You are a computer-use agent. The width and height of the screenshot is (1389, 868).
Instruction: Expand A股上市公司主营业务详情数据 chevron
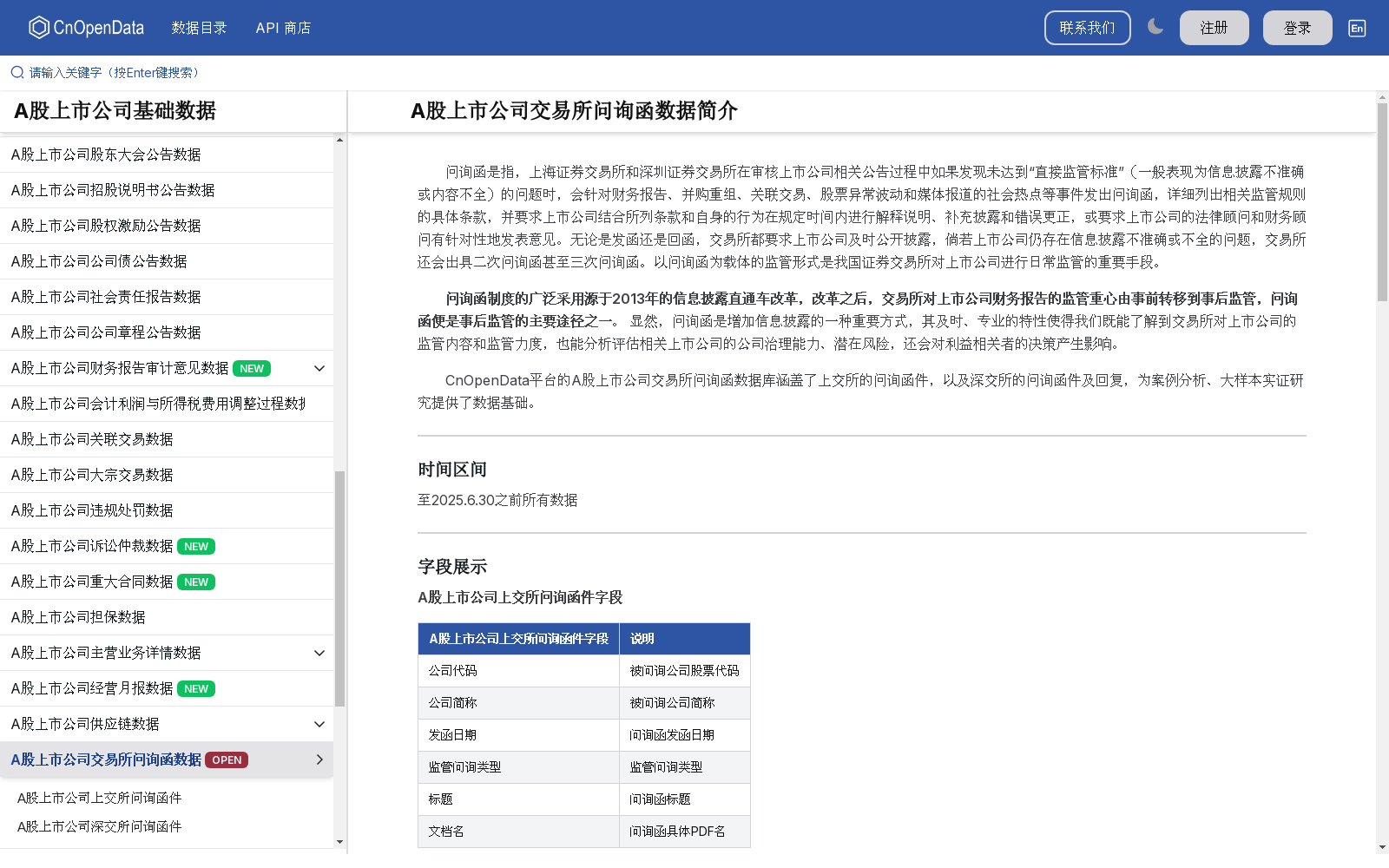click(x=319, y=653)
